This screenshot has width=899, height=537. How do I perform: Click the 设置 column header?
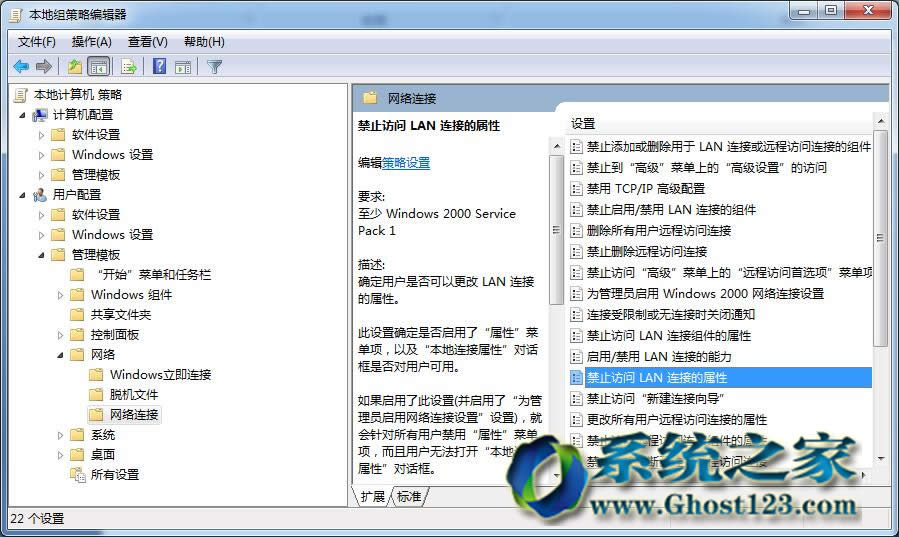coord(583,123)
